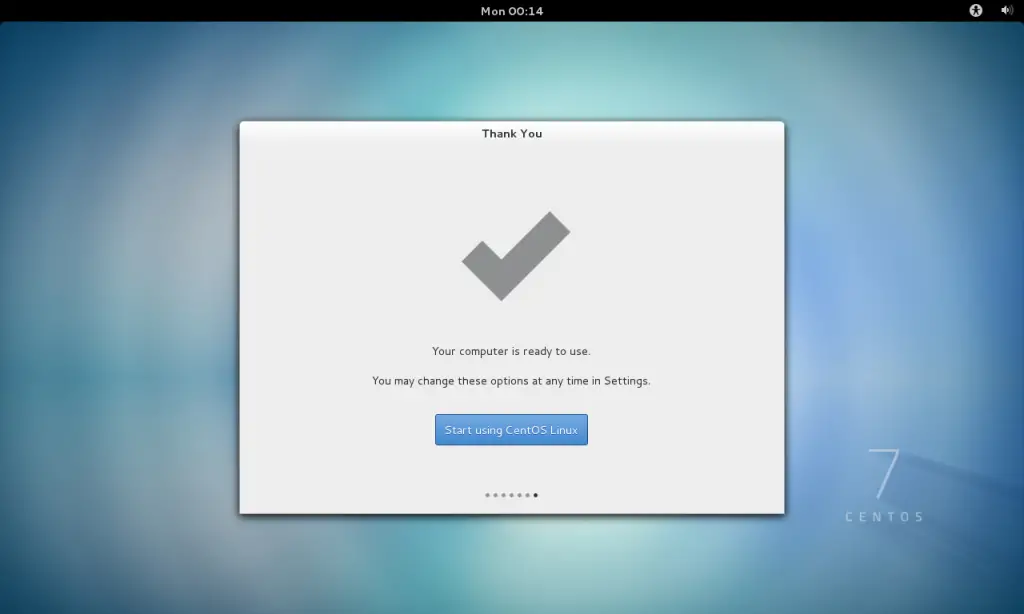This screenshot has height=614, width=1024.
Task: Click the CENTOS text on the wallpaper
Action: coord(884,517)
